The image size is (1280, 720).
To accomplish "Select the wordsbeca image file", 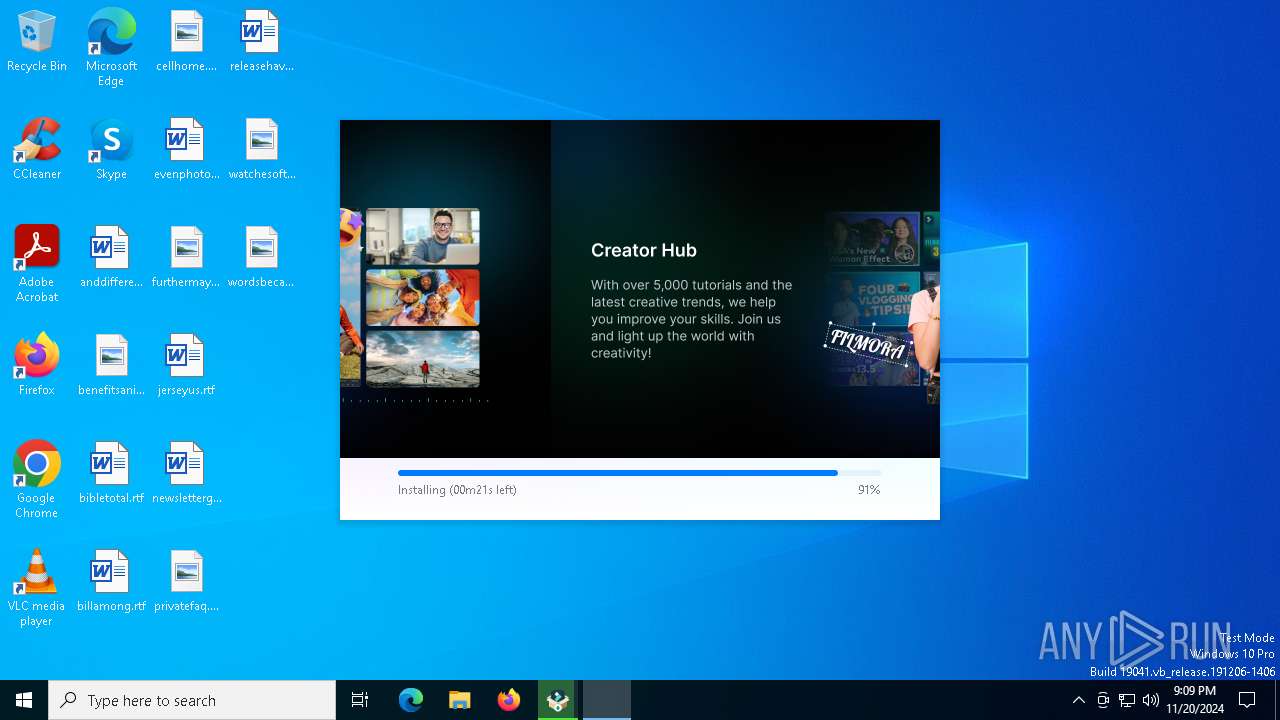I will (x=261, y=258).
